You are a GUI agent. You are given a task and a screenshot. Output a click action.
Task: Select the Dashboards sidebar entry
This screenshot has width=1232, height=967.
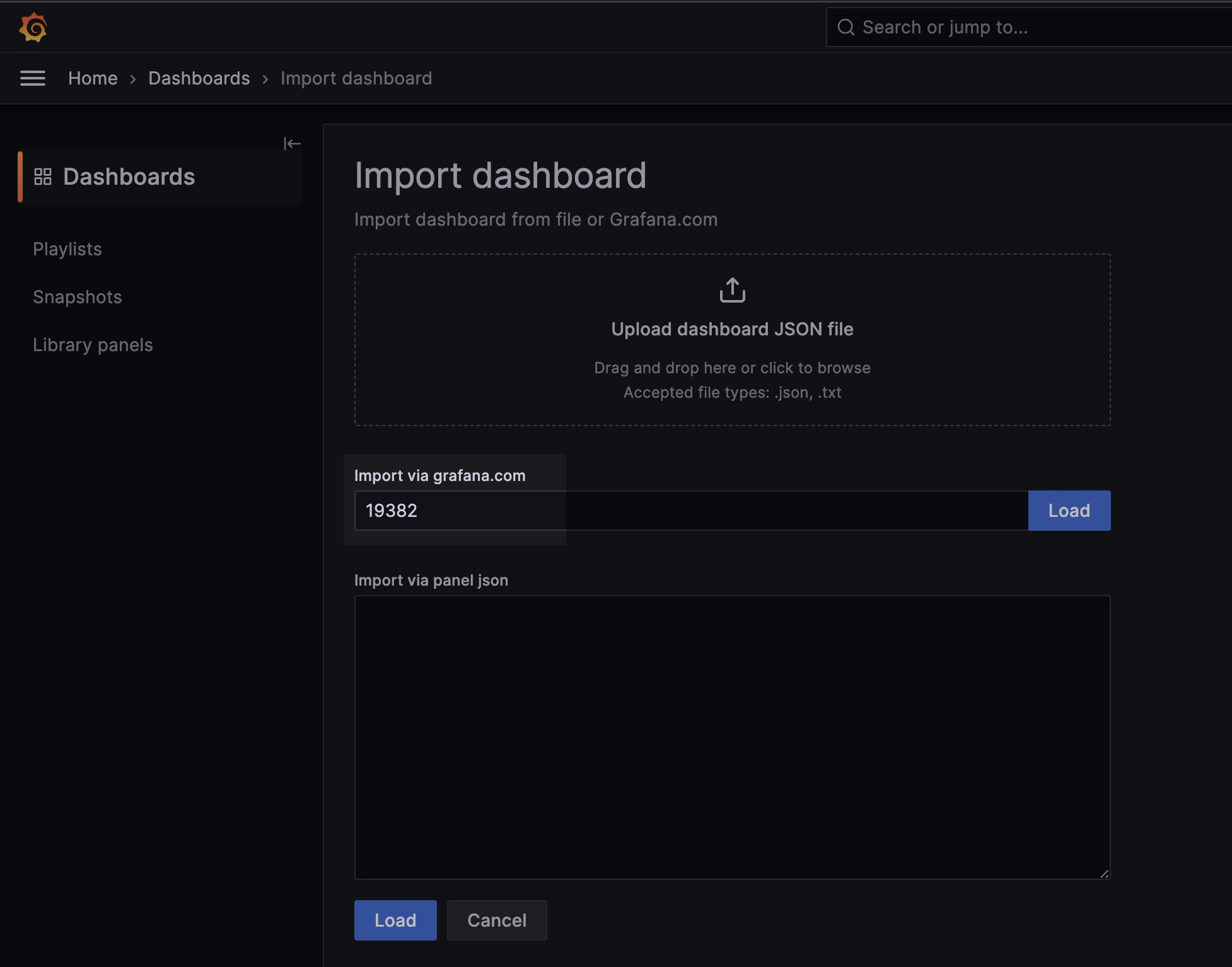click(x=129, y=177)
